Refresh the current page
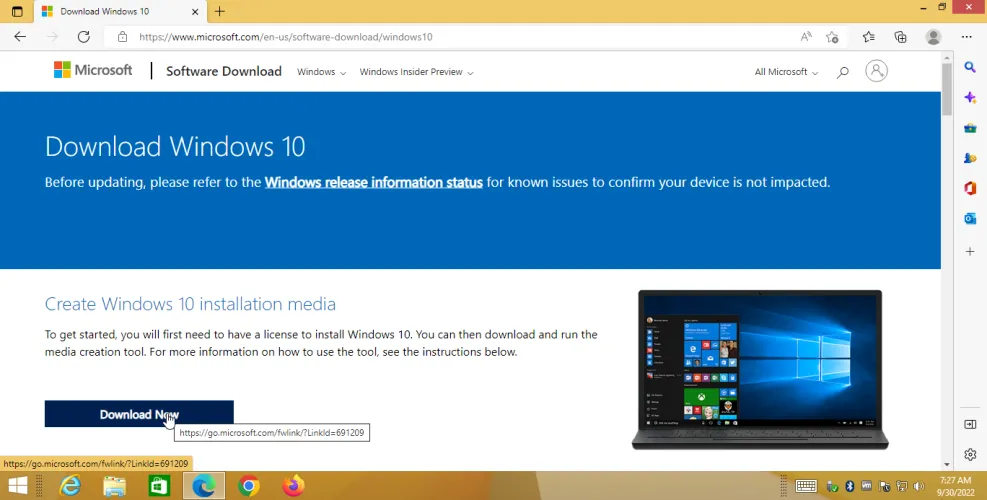 coord(84,37)
